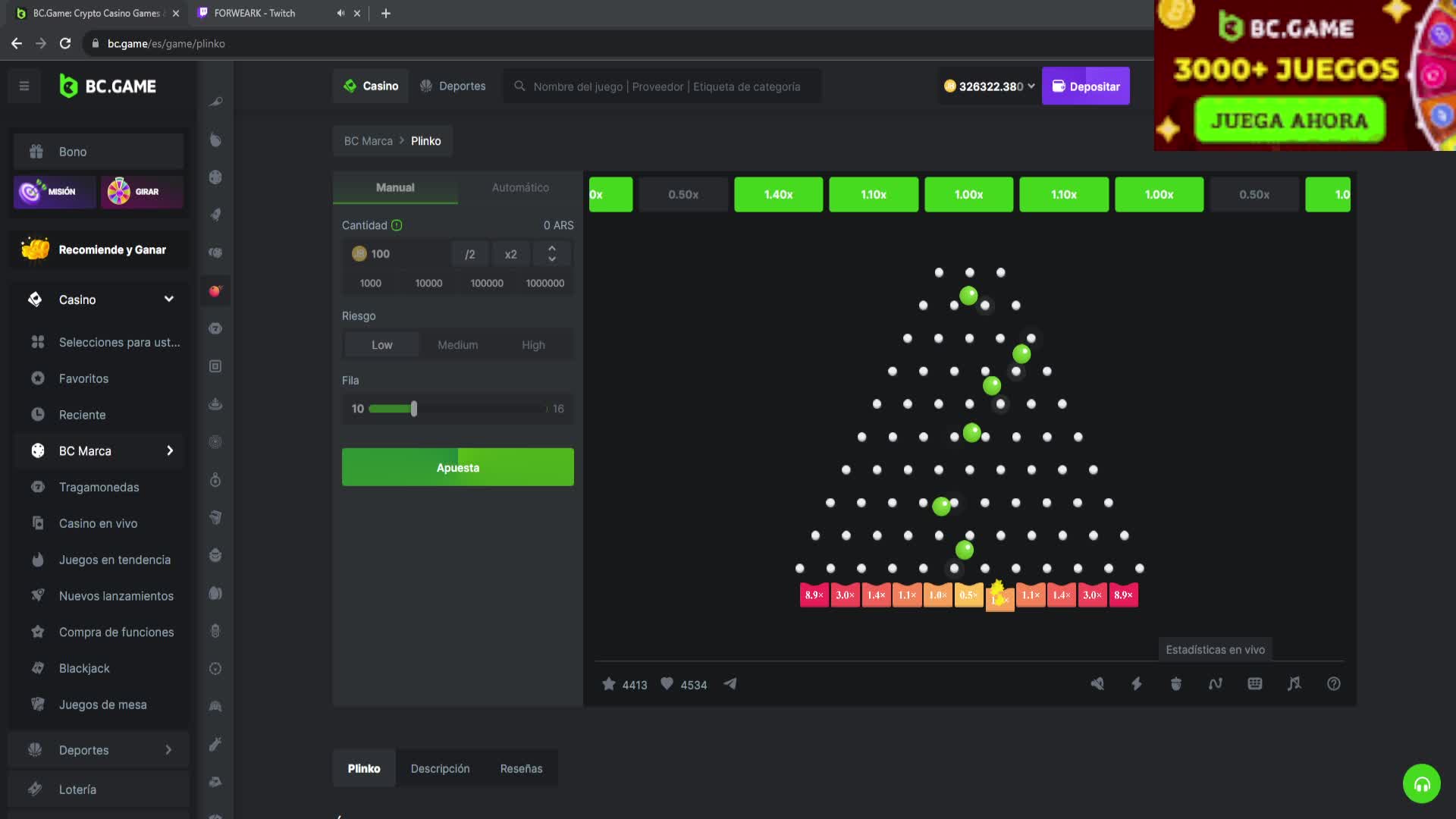Toggle the lightning turbo mode icon
Viewport: 1456px width, 819px height.
click(1137, 684)
